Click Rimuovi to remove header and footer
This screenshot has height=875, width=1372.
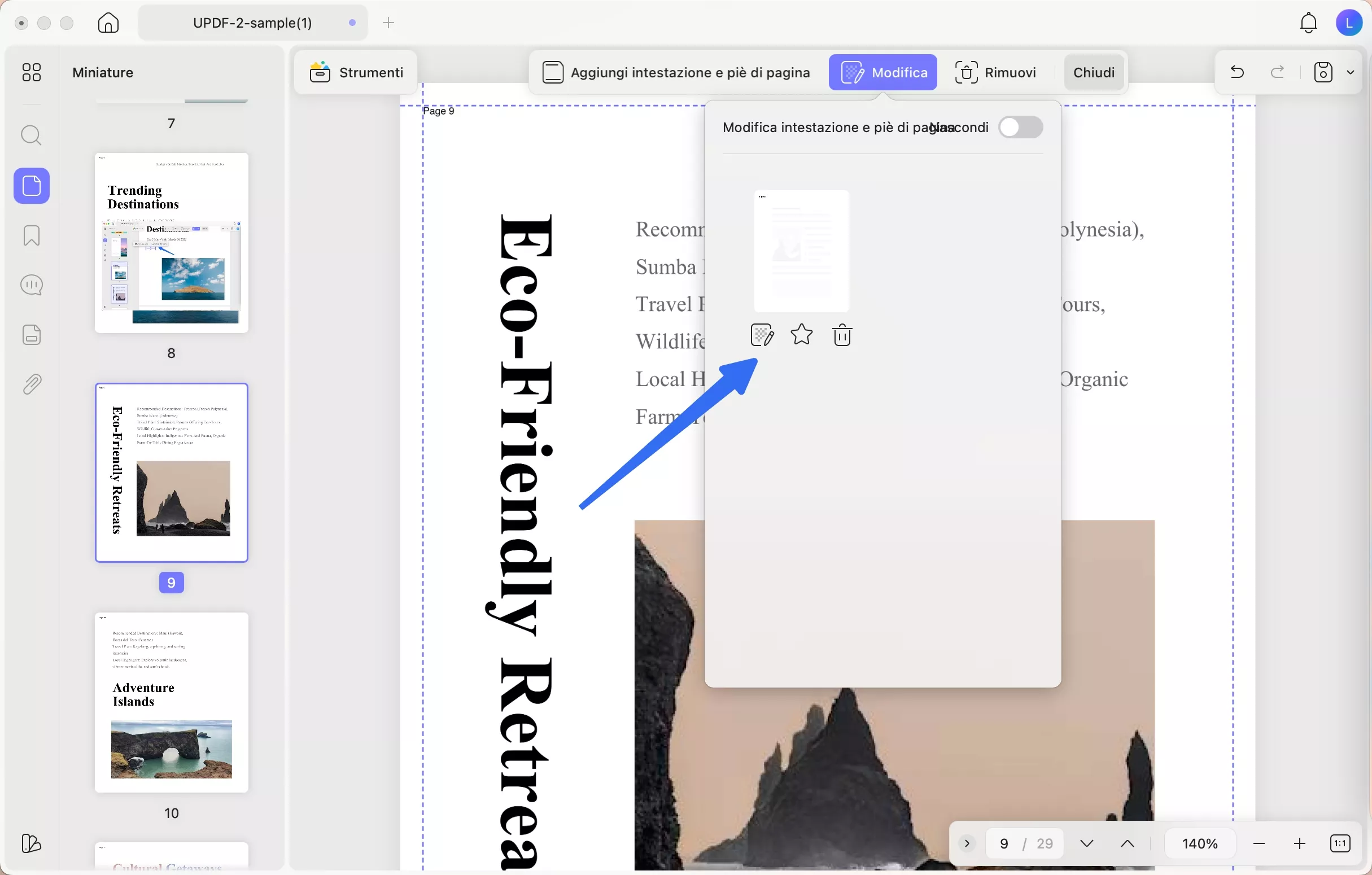point(997,72)
